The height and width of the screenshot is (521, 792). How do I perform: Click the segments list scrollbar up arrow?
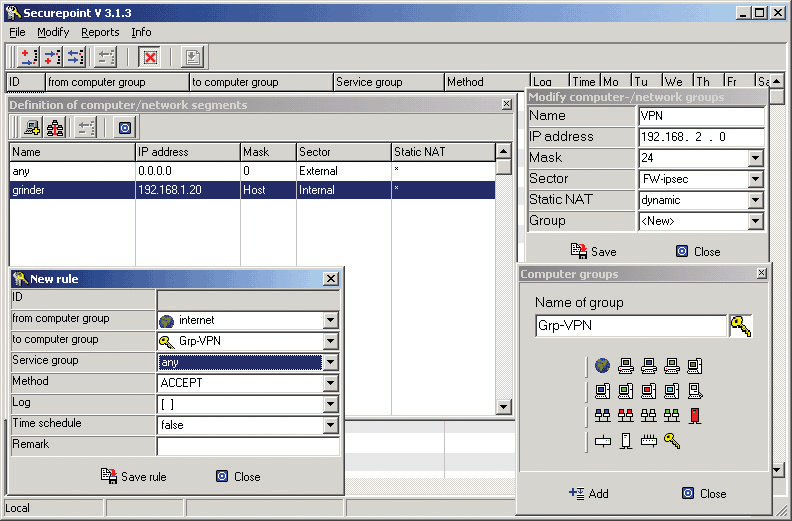tap(503, 151)
